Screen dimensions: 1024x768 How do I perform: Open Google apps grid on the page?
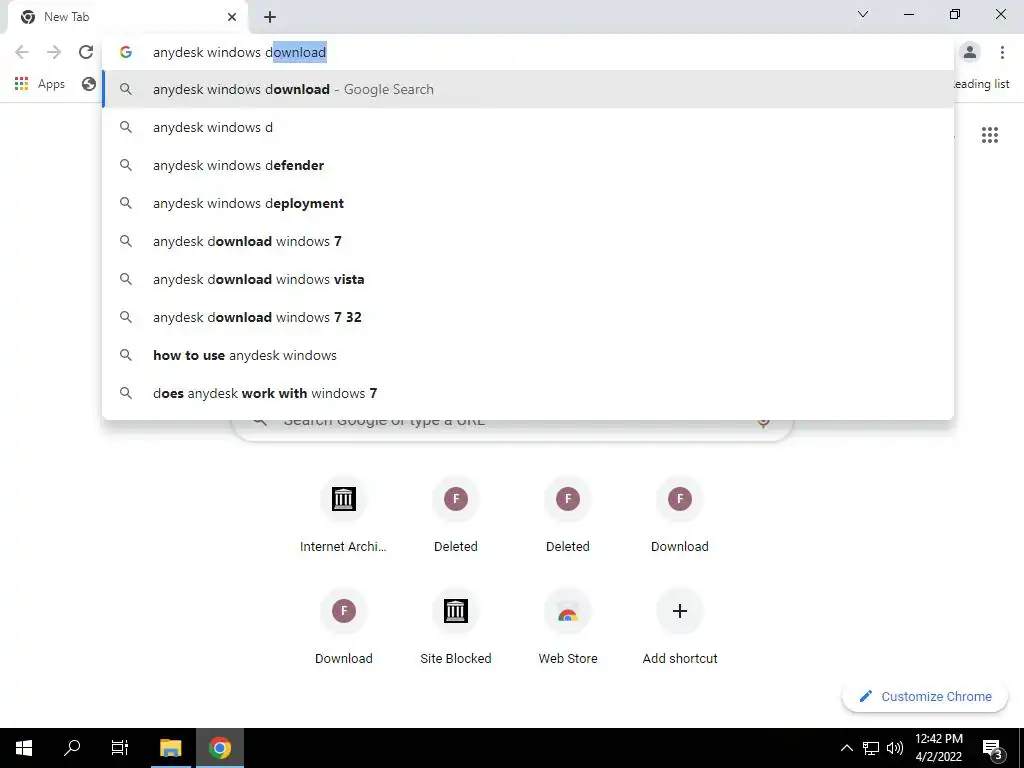990,135
